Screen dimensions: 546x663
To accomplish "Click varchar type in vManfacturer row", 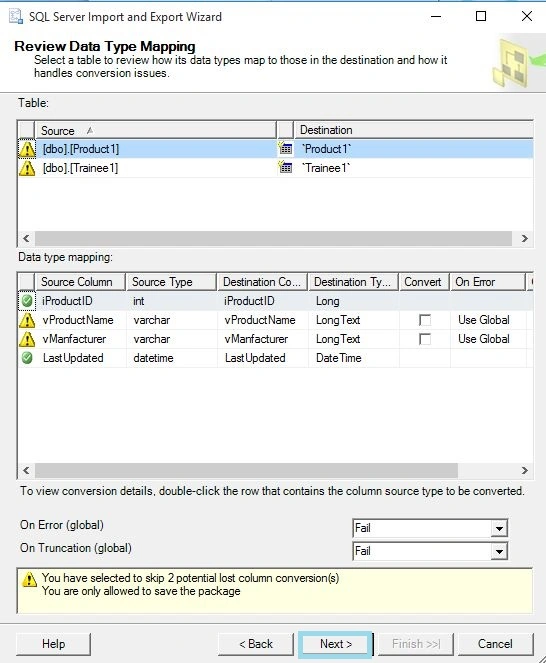I will pyautogui.click(x=171, y=339).
